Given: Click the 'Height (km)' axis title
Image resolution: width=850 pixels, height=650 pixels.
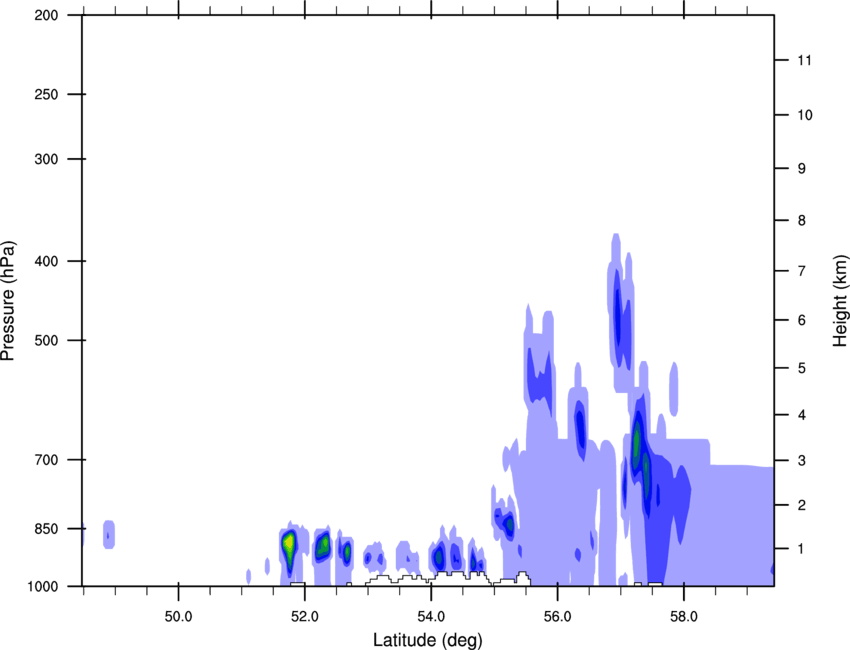Looking at the screenshot, I should point(840,301).
